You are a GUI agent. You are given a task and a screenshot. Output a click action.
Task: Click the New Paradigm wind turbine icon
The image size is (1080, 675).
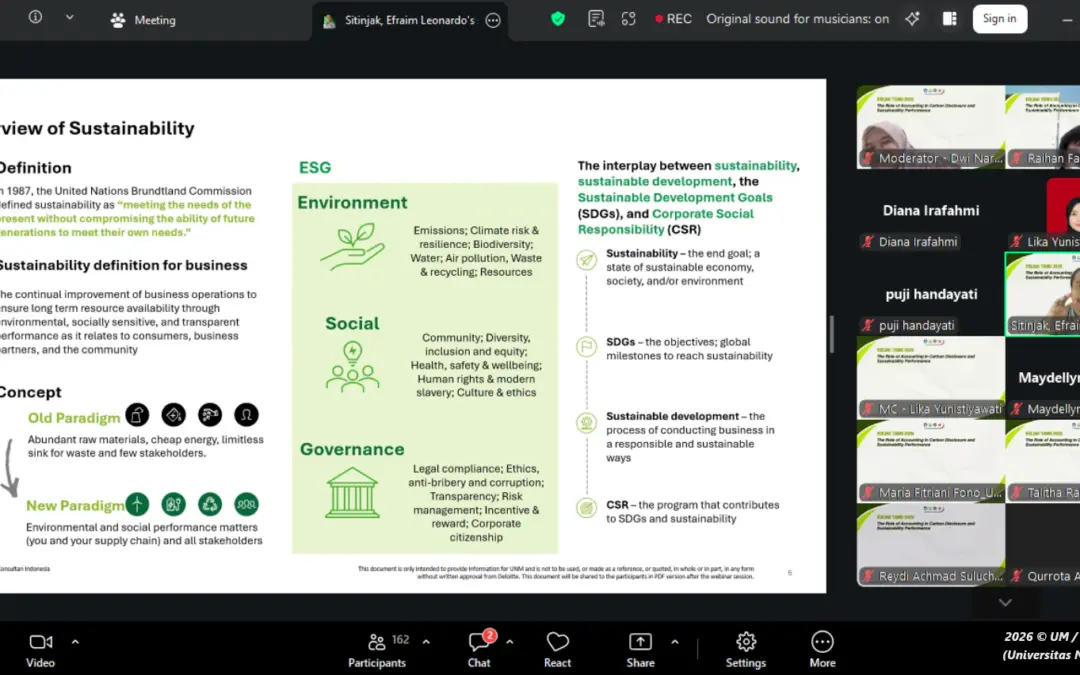[137, 504]
